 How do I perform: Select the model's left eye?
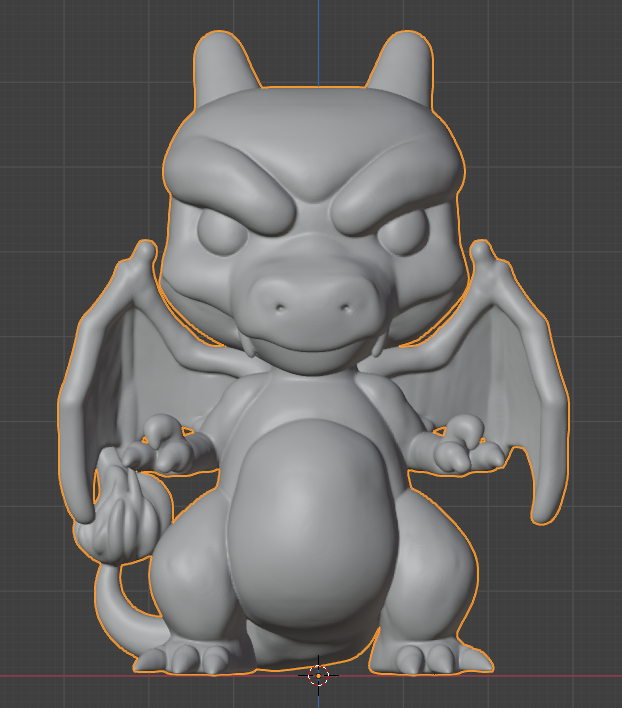[221, 233]
